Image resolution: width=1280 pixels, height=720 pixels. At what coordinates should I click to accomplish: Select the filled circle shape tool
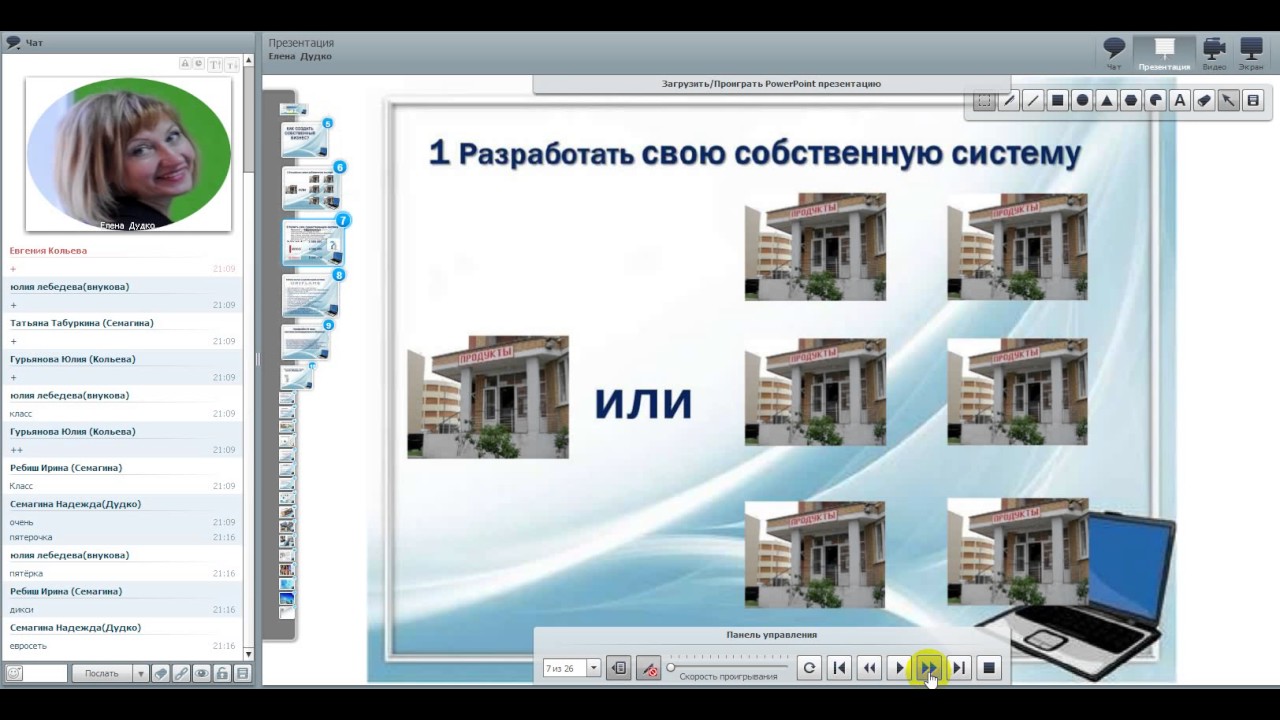click(x=1082, y=101)
